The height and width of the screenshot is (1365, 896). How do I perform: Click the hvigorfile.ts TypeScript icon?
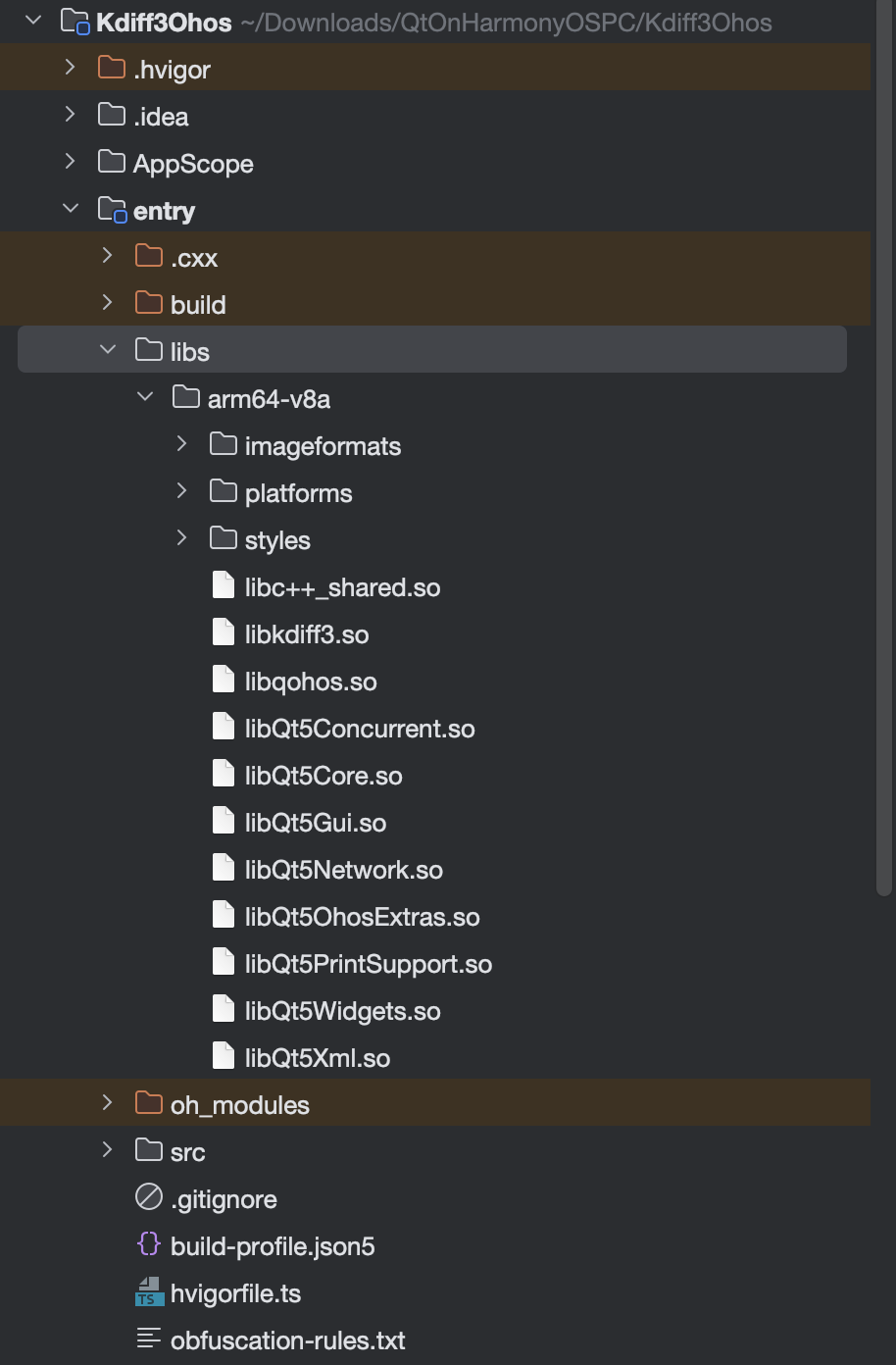(x=149, y=1291)
